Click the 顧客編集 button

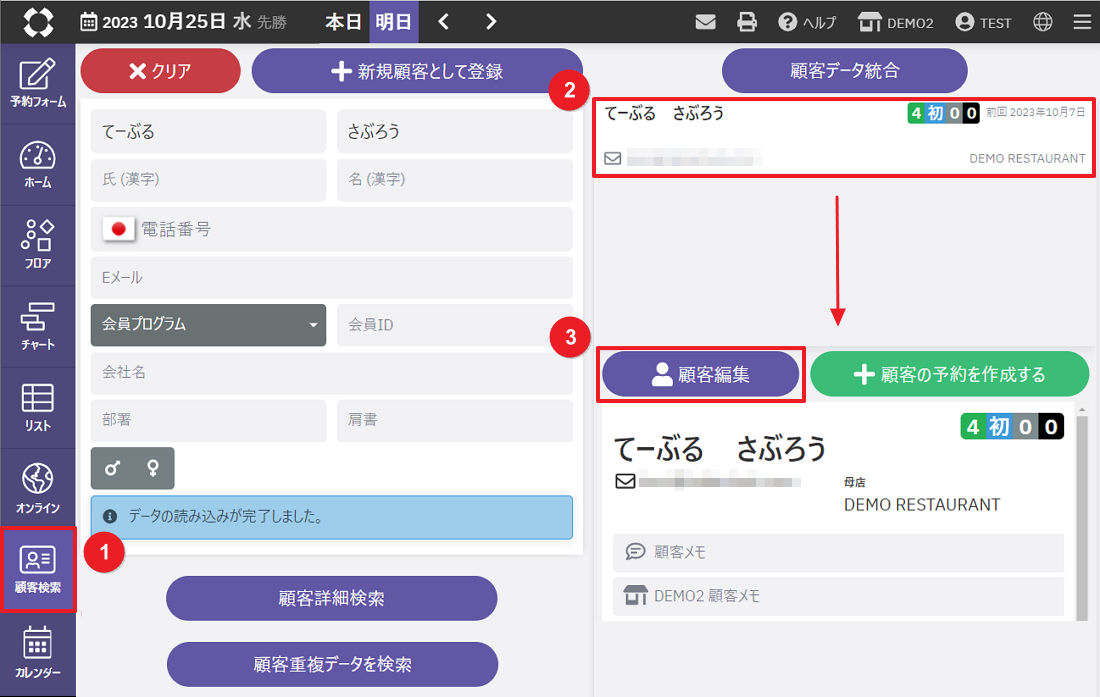pos(700,374)
